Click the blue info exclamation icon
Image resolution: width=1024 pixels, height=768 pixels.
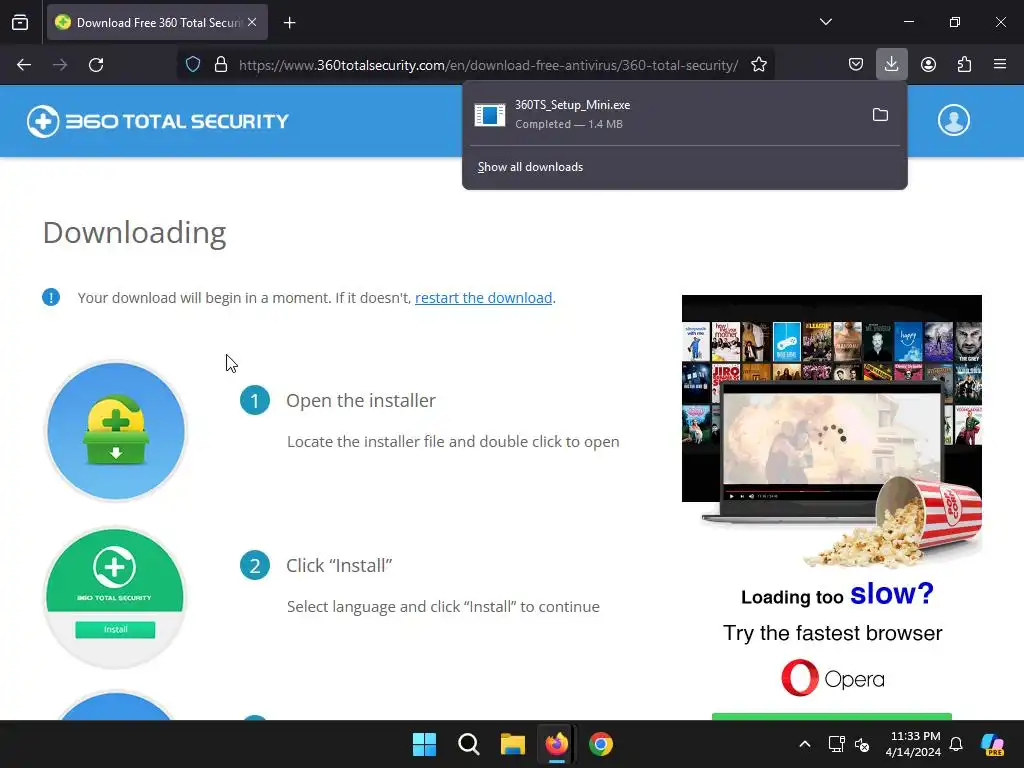[51, 297]
